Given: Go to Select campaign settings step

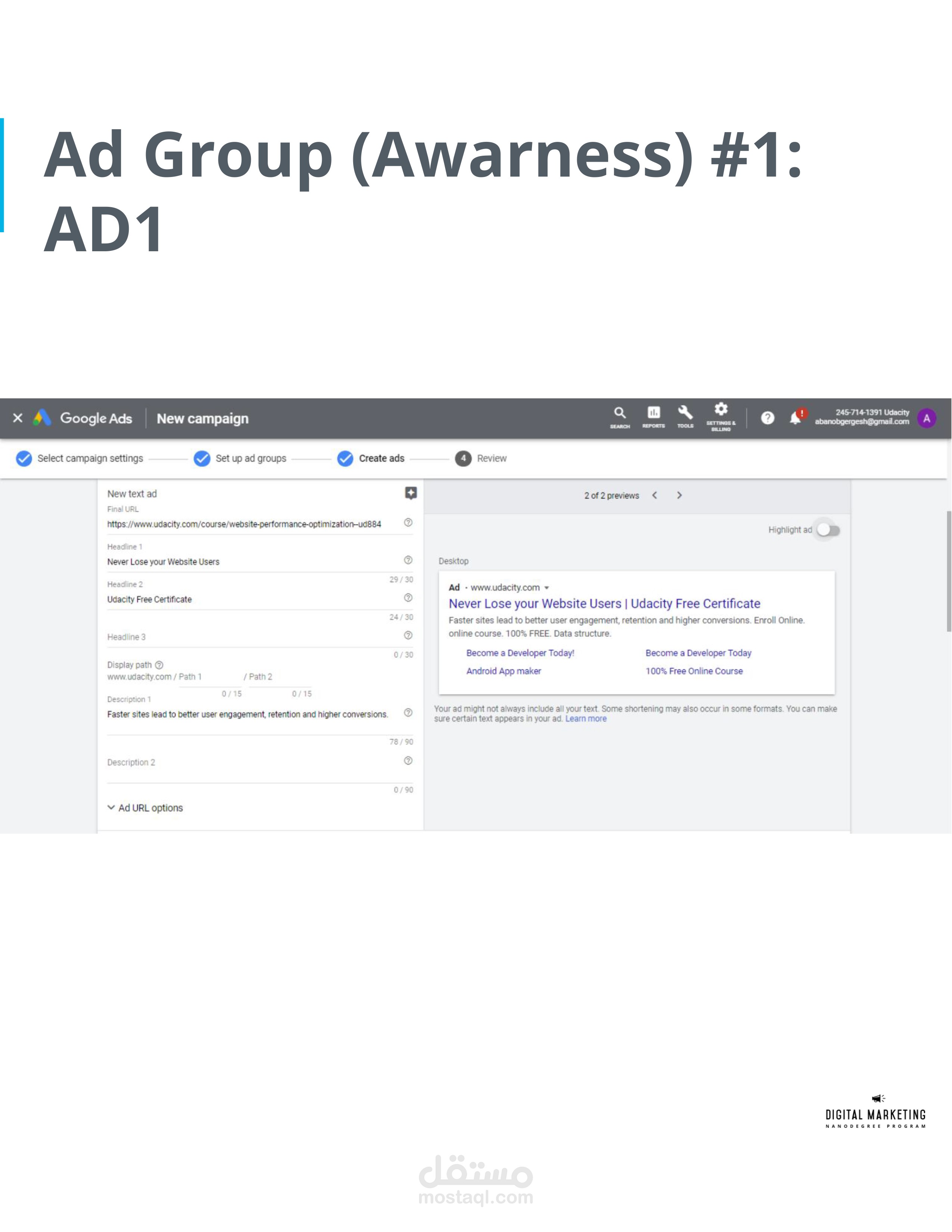Looking at the screenshot, I should click(80, 458).
